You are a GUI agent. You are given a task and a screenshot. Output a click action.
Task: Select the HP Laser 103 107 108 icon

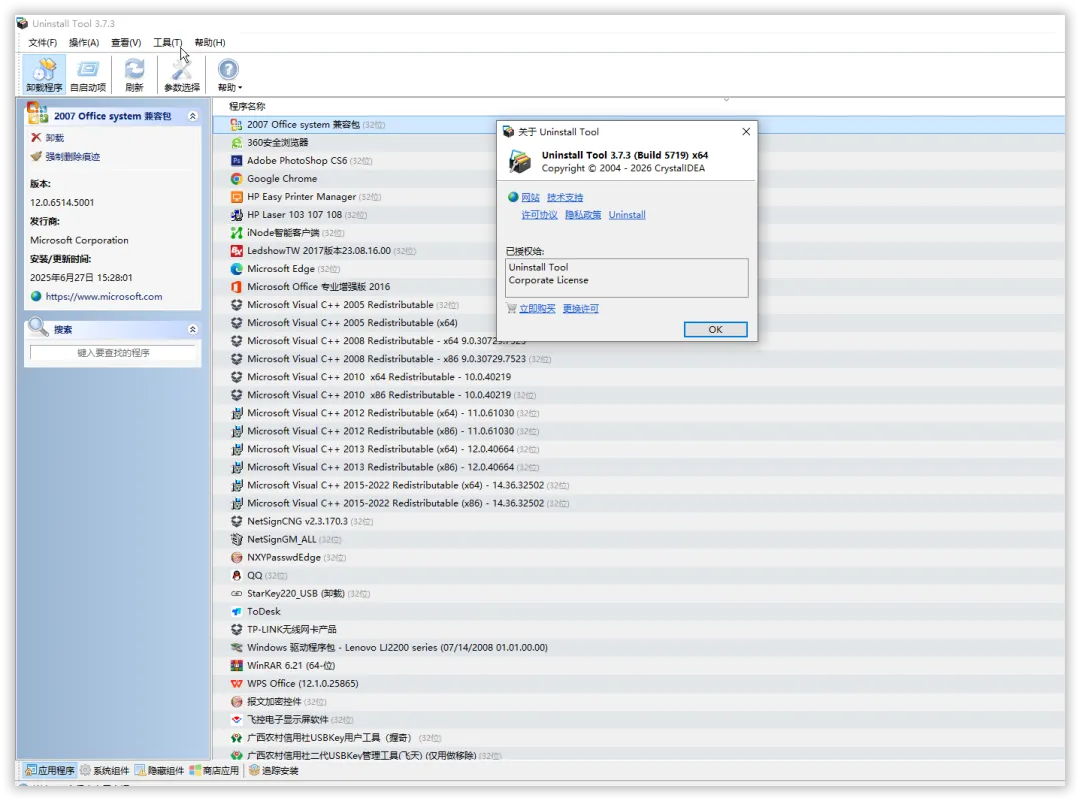[x=236, y=215]
